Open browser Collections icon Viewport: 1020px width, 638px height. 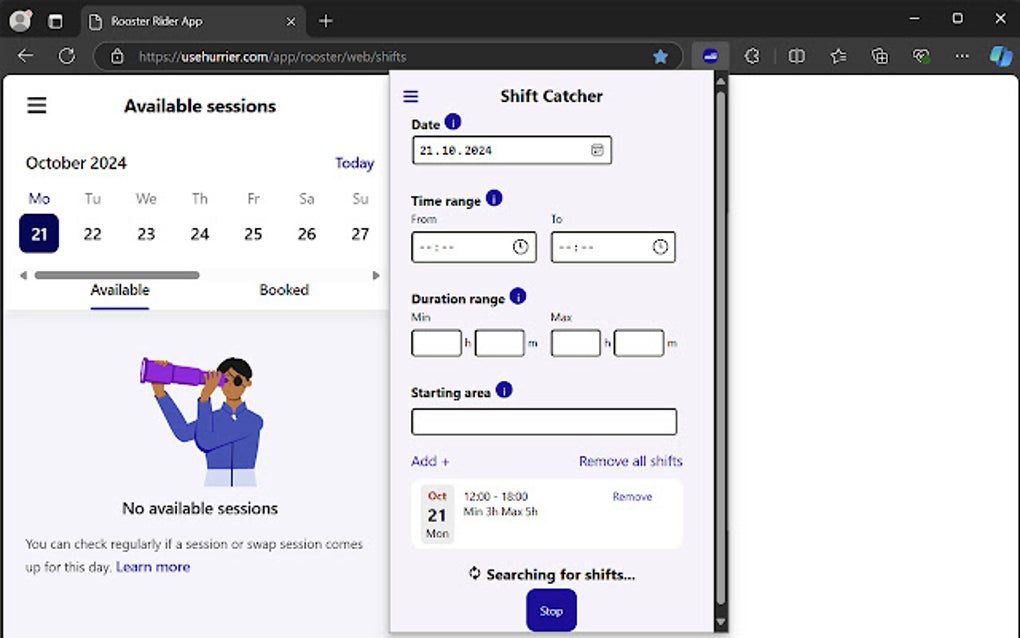click(879, 57)
